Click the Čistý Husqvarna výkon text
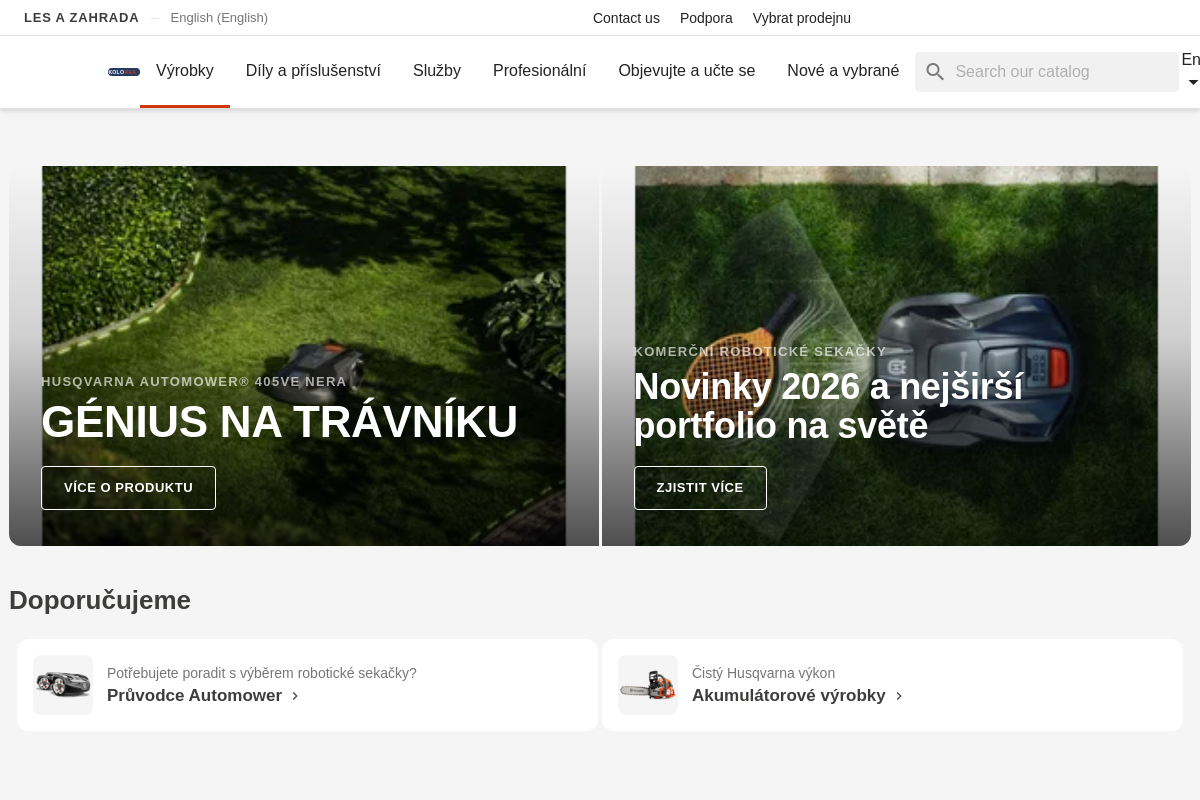The image size is (1200, 800). coord(763,673)
